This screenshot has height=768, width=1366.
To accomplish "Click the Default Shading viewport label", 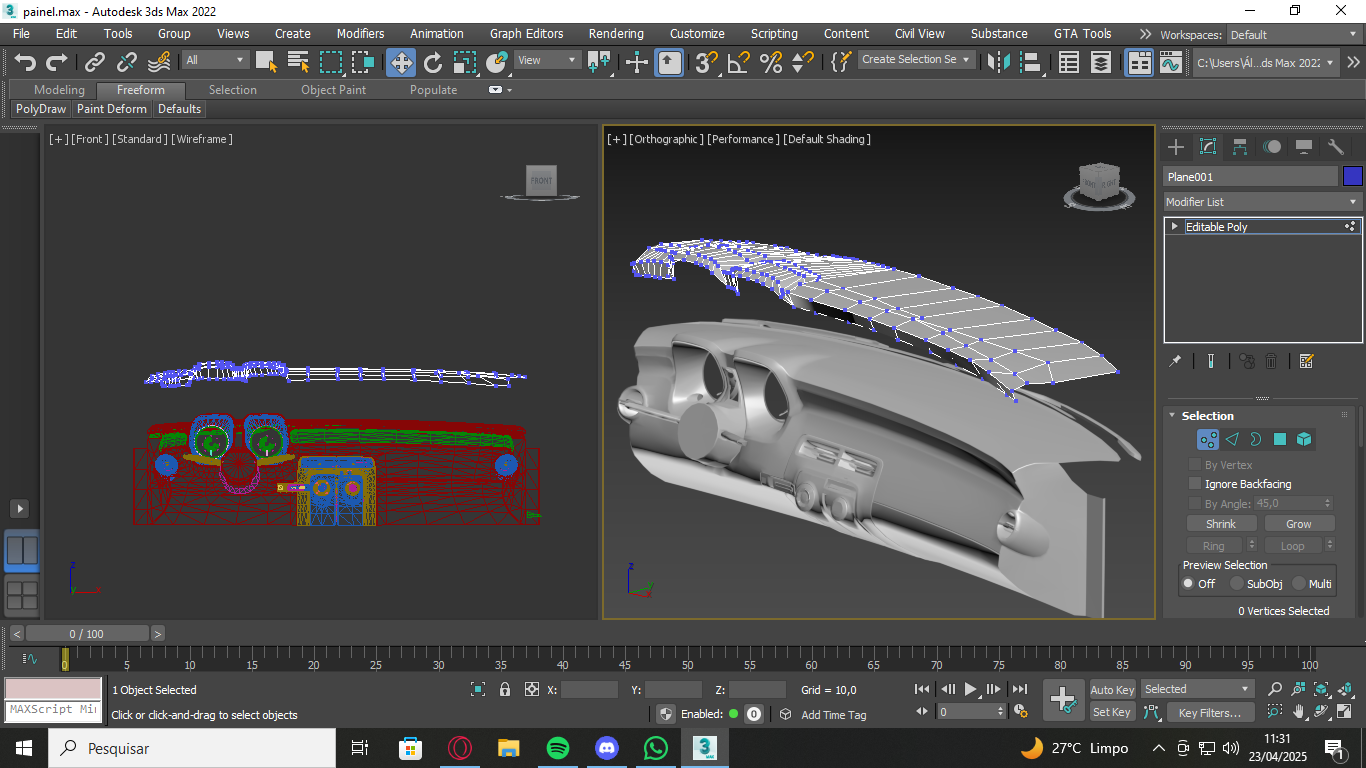I will pyautogui.click(x=827, y=139).
